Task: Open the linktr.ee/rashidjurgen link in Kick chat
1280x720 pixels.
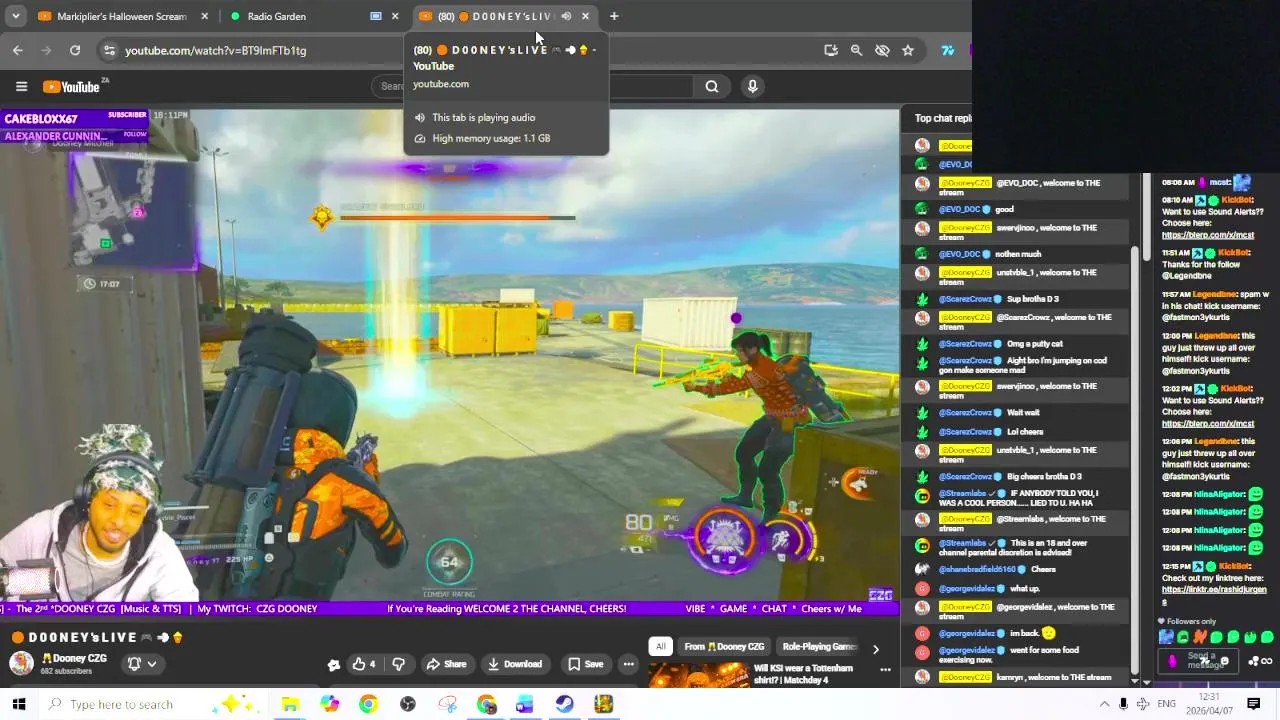Action: coord(1213,596)
